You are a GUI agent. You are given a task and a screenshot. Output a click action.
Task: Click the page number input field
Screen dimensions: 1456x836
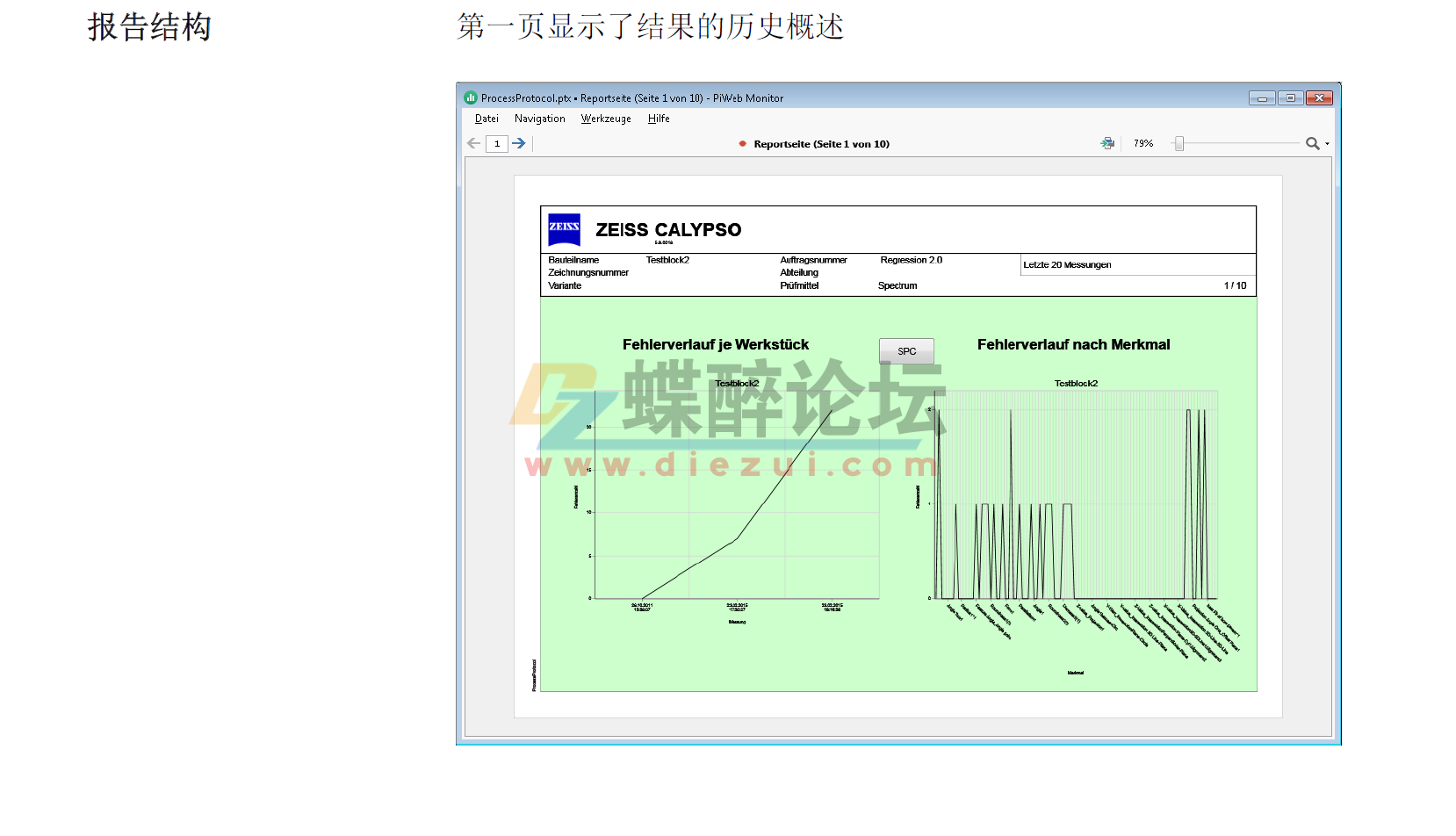pos(496,143)
